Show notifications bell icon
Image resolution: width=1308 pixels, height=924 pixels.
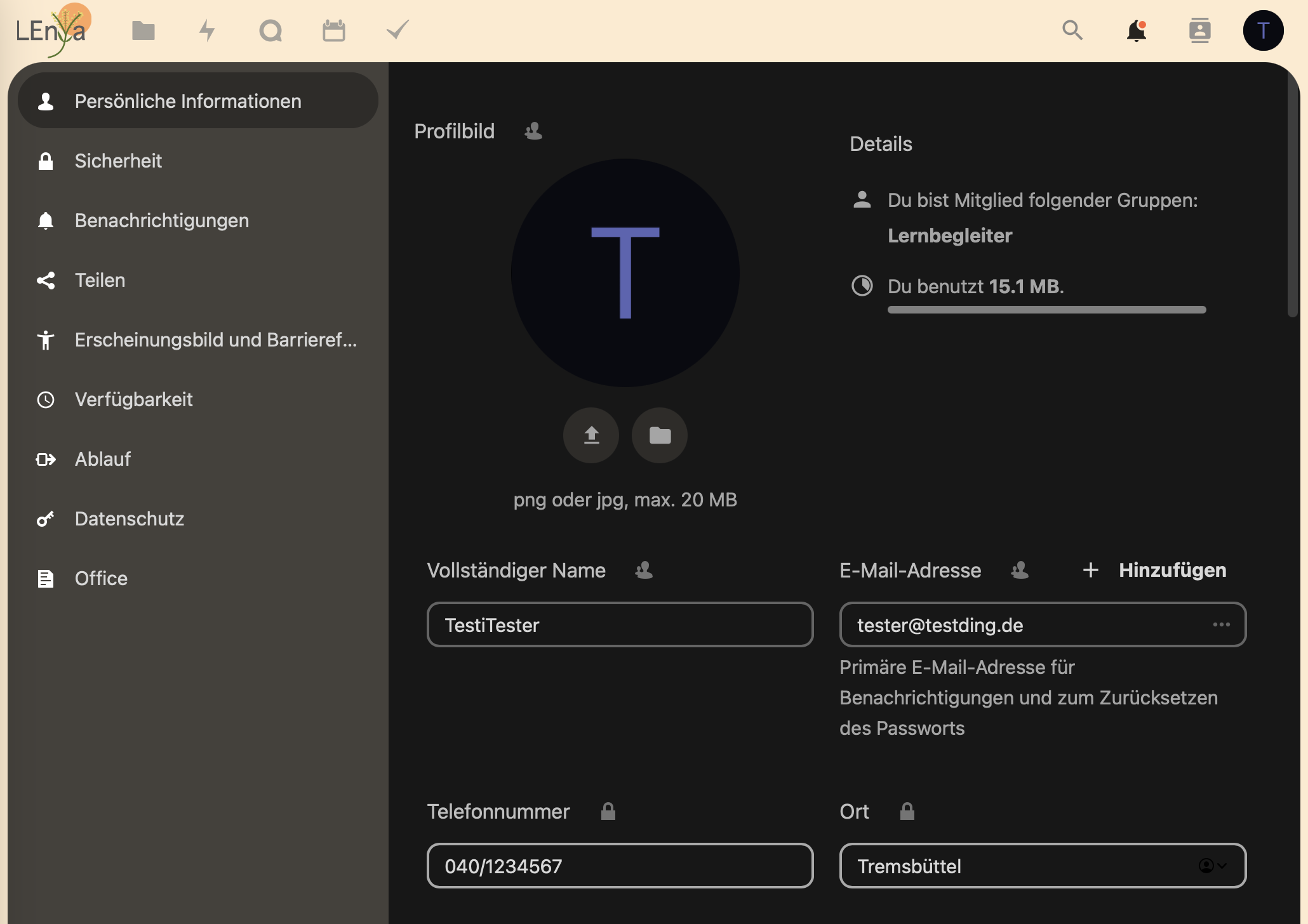click(1137, 30)
